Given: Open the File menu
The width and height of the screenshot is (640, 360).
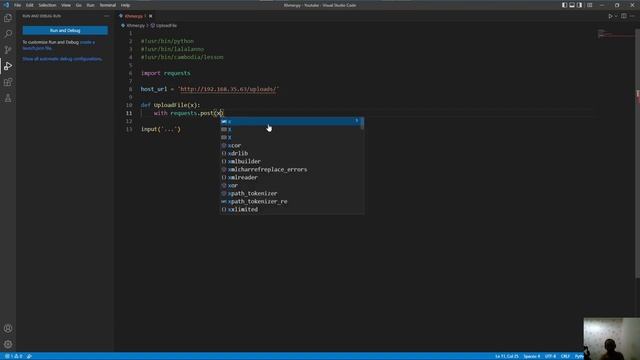Looking at the screenshot, I should [x=18, y=5].
